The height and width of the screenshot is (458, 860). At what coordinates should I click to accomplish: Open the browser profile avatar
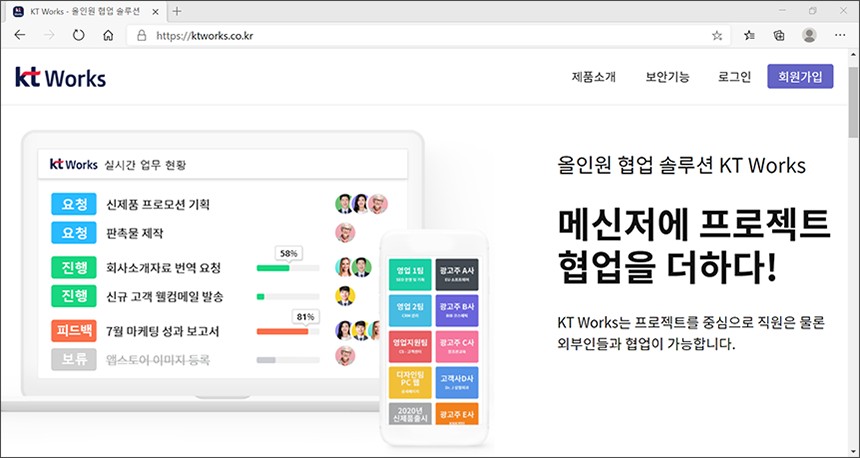point(808,35)
